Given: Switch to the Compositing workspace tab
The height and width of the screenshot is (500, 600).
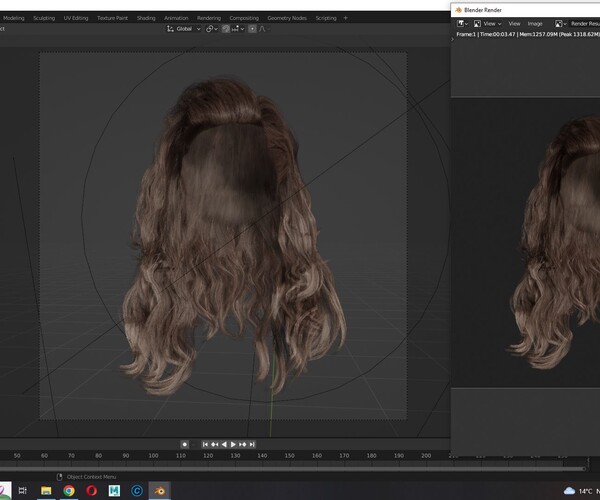Looking at the screenshot, I should pyautogui.click(x=244, y=18).
